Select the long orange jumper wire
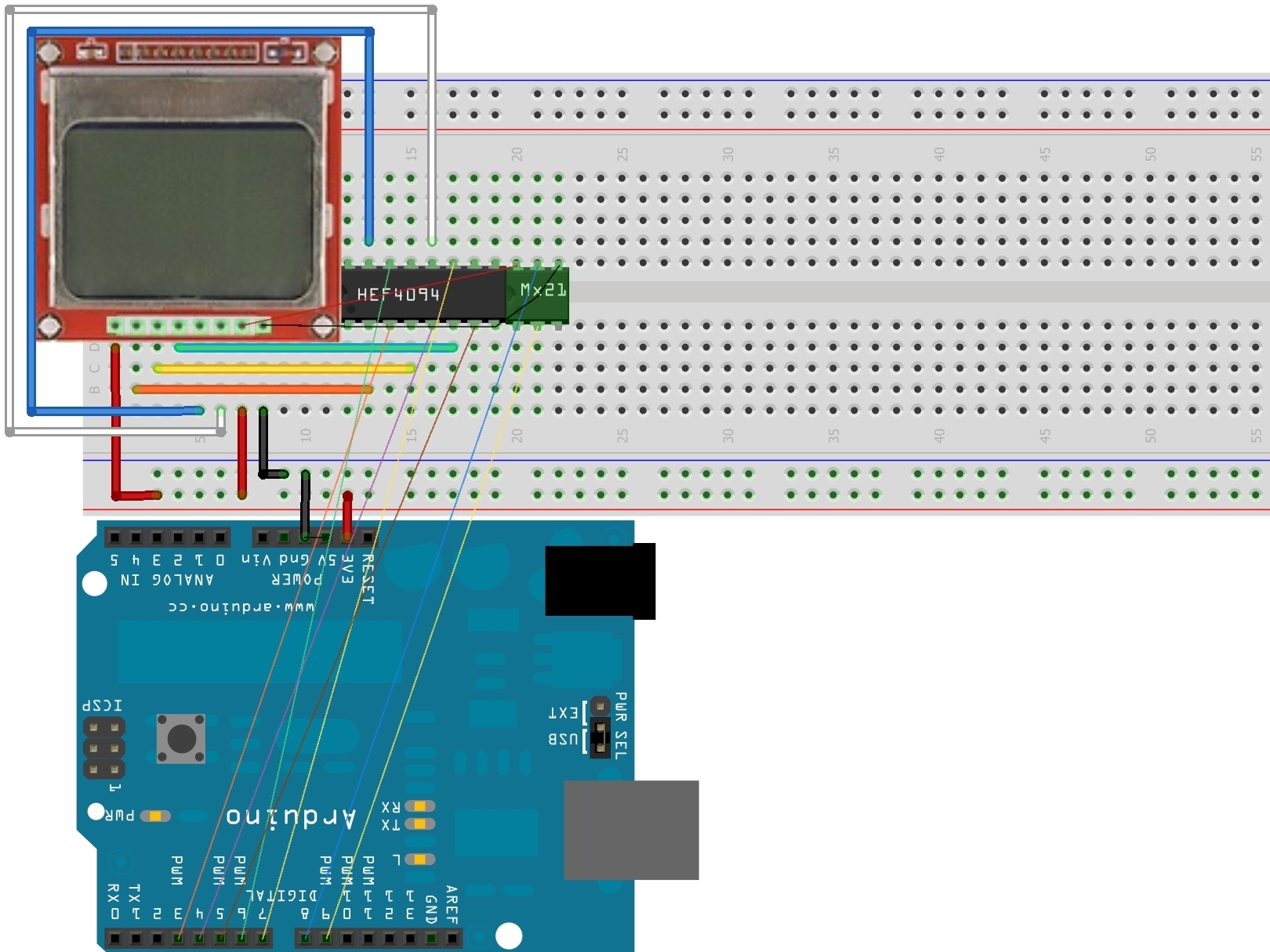 [x=252, y=389]
